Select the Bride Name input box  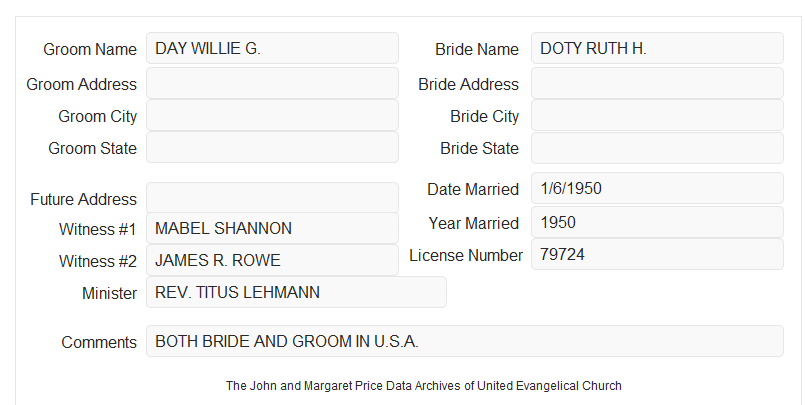[x=657, y=48]
